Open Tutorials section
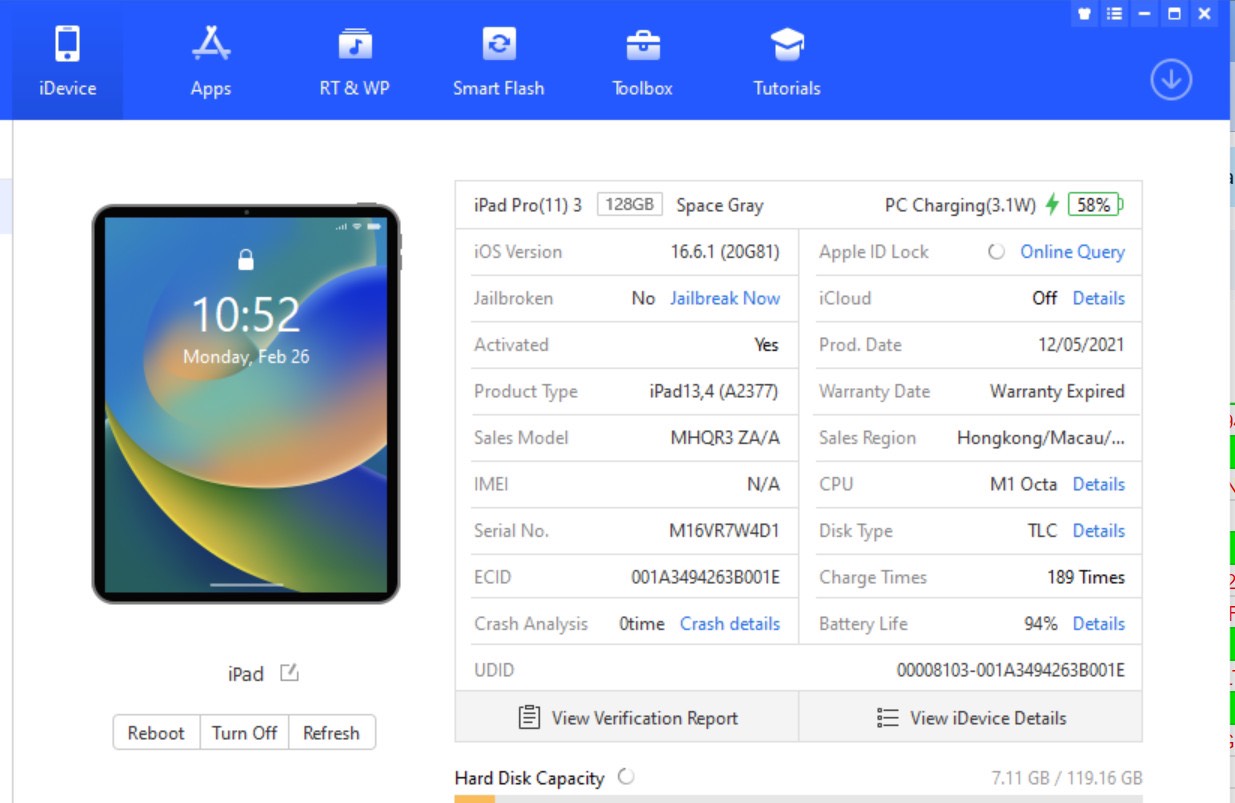 click(786, 62)
